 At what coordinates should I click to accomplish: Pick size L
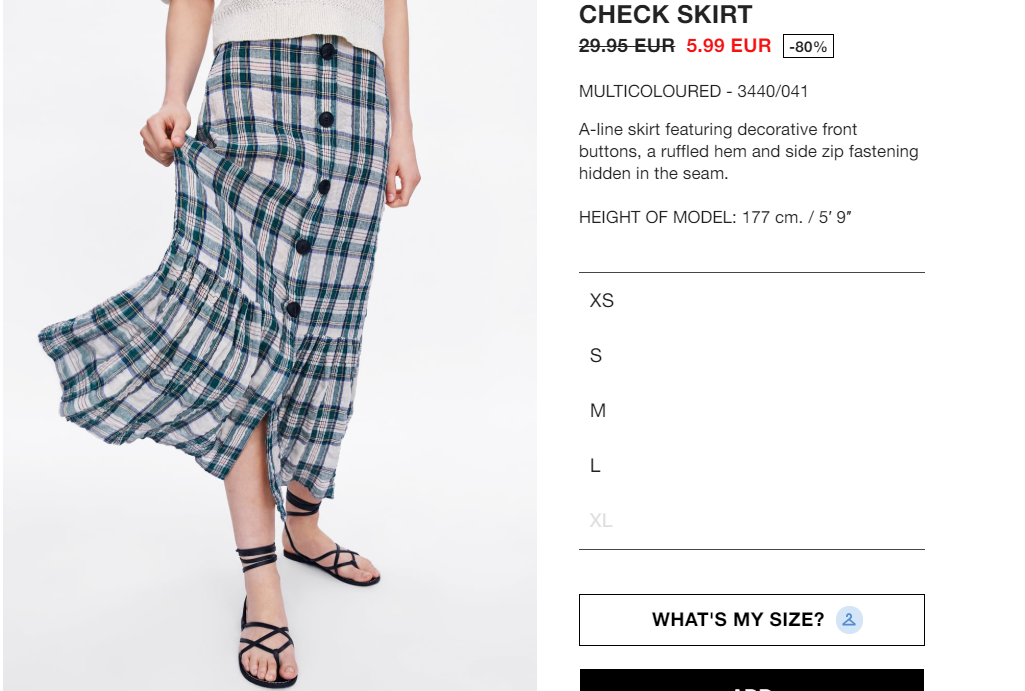click(x=751, y=465)
